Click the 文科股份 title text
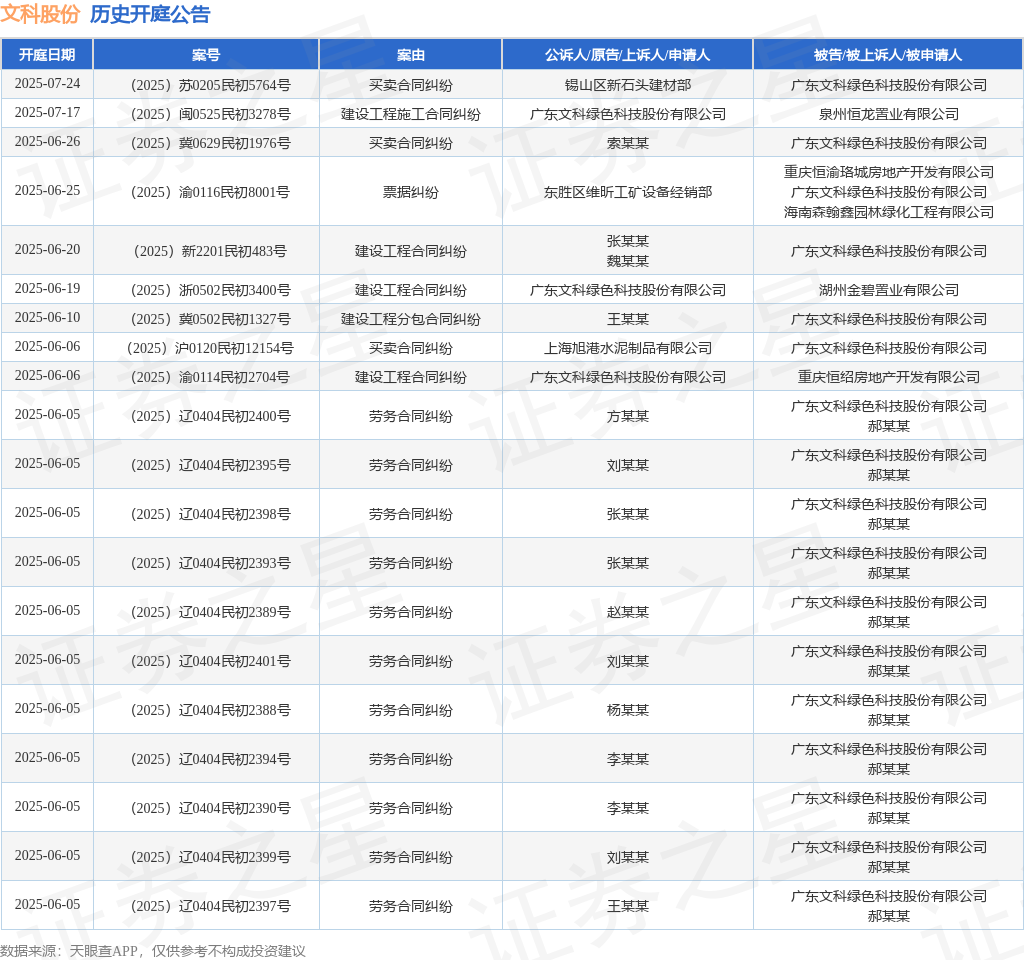1024x960 pixels. pos(40,14)
